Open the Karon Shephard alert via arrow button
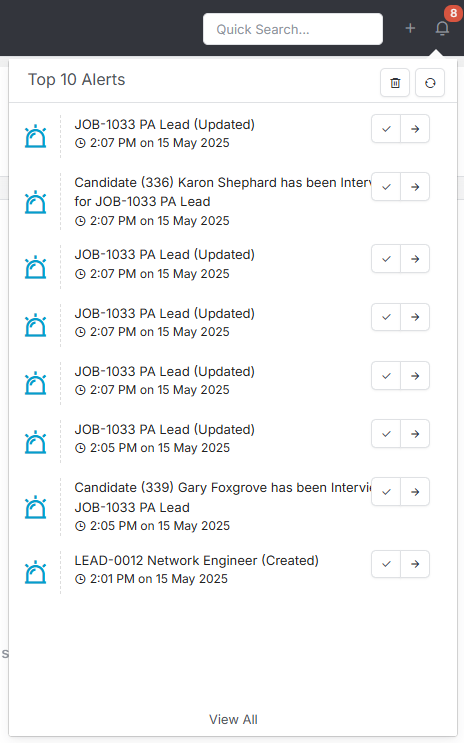This screenshot has width=464, height=743. click(x=415, y=187)
